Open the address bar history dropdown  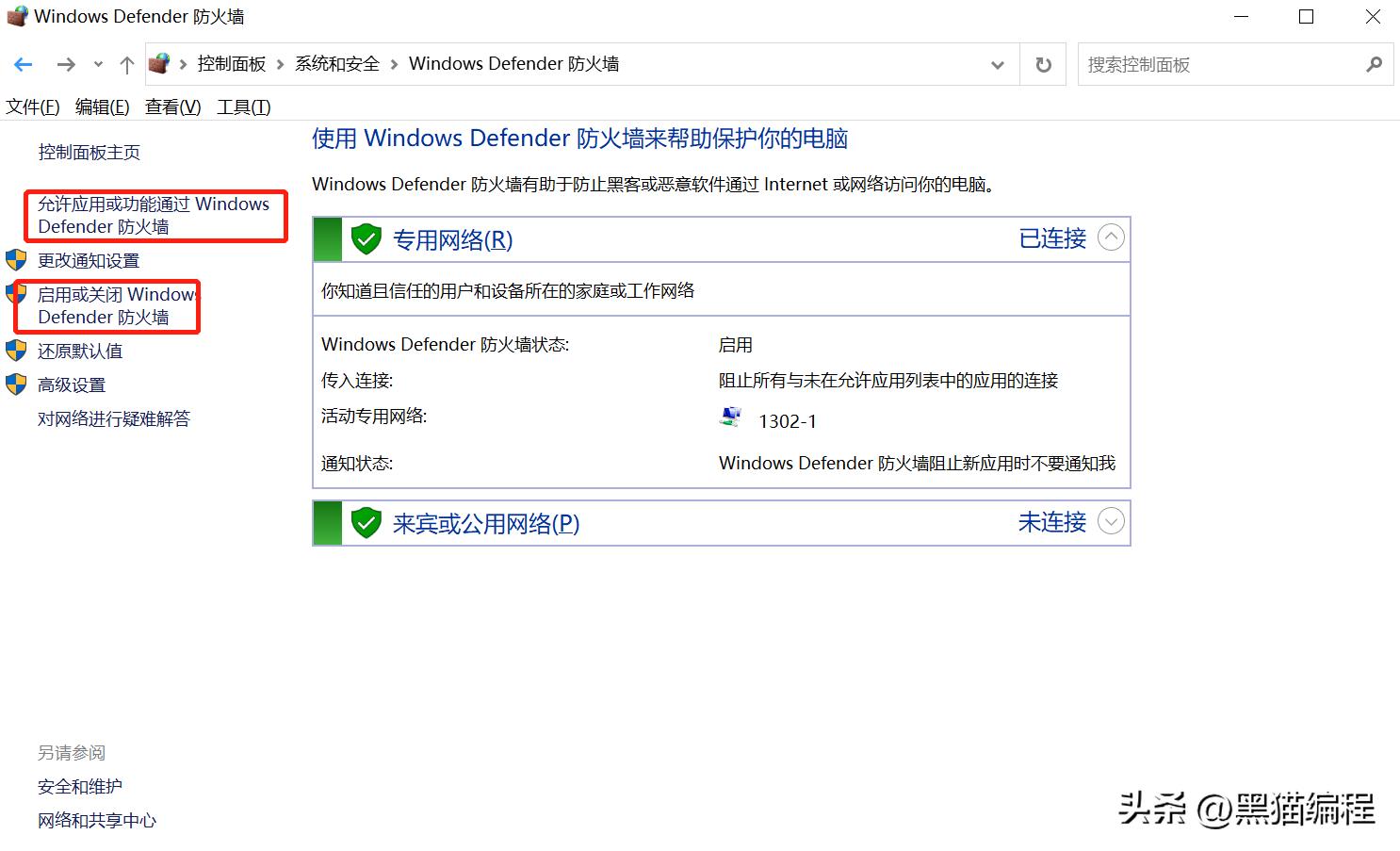(x=997, y=64)
